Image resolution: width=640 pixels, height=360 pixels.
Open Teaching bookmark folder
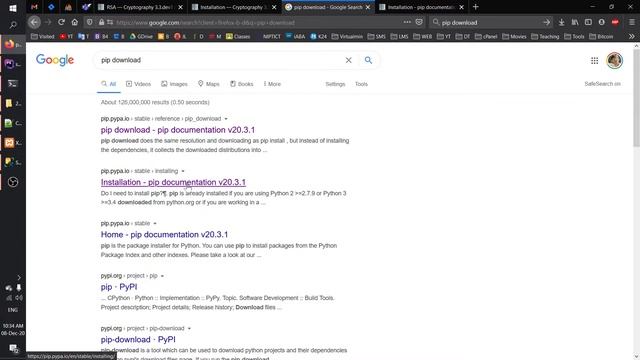[545, 36]
